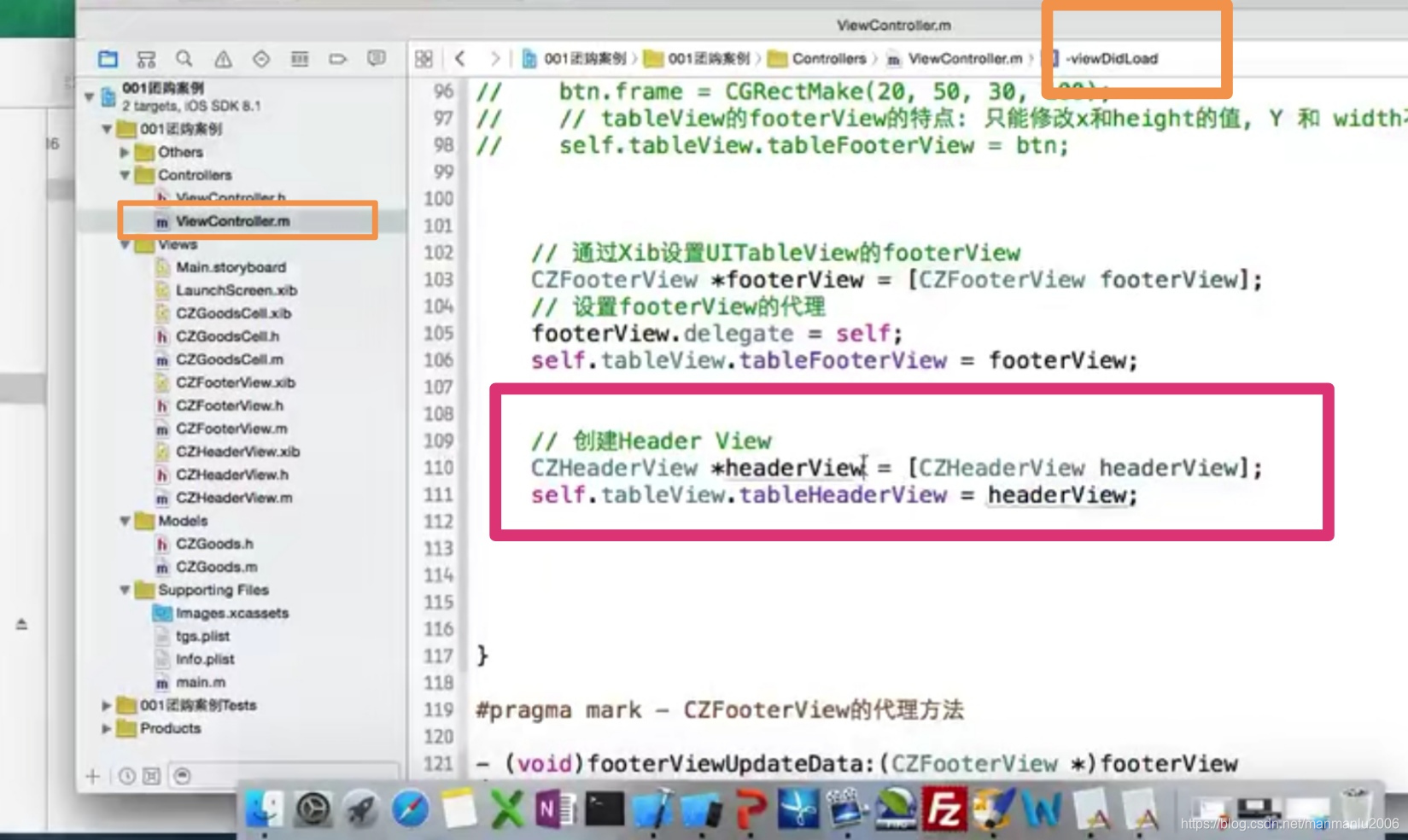Toggle the recent files clock filter
Image resolution: width=1408 pixels, height=840 pixels.
(126, 776)
